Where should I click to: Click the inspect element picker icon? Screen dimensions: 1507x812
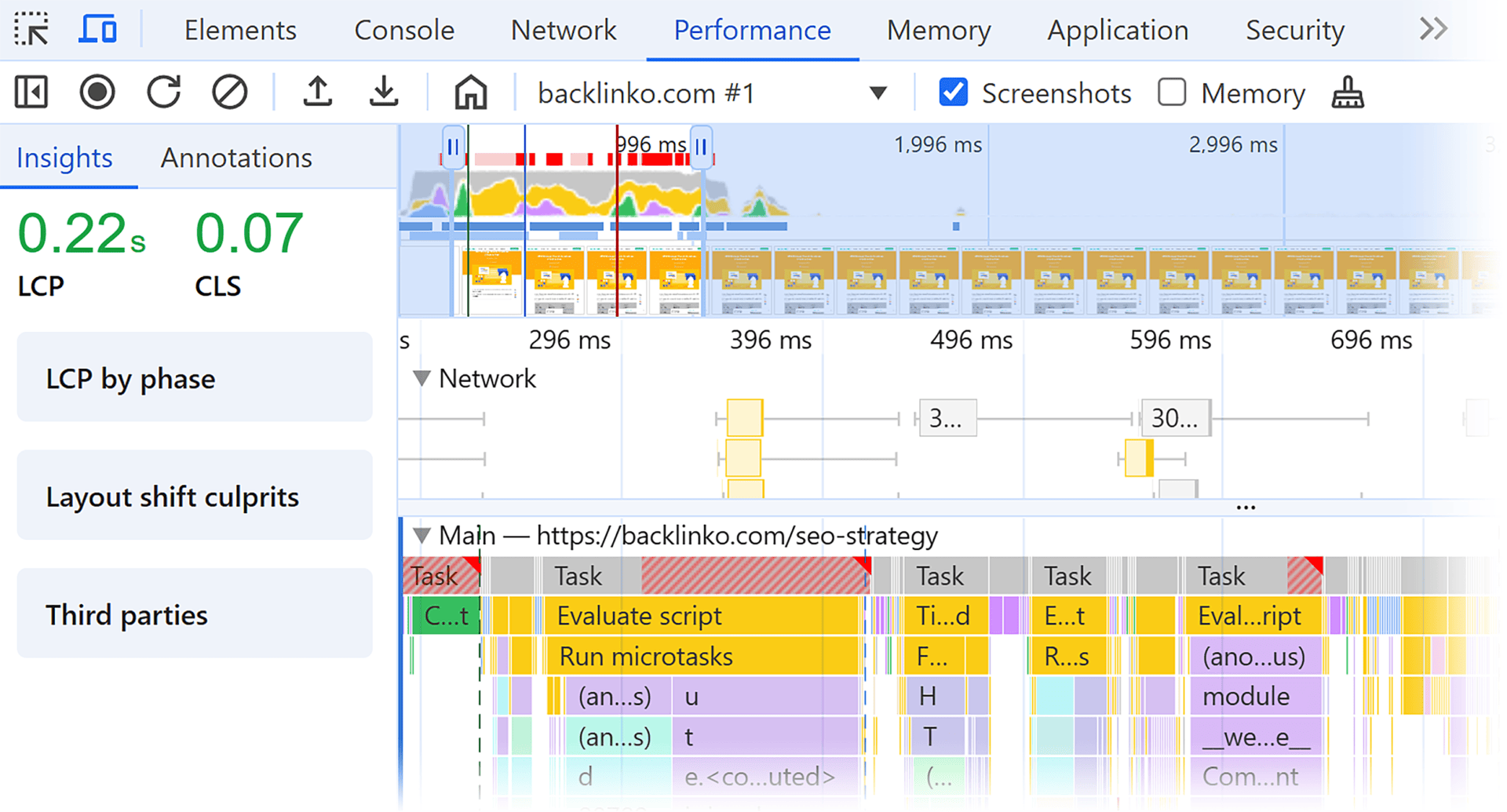click(31, 30)
